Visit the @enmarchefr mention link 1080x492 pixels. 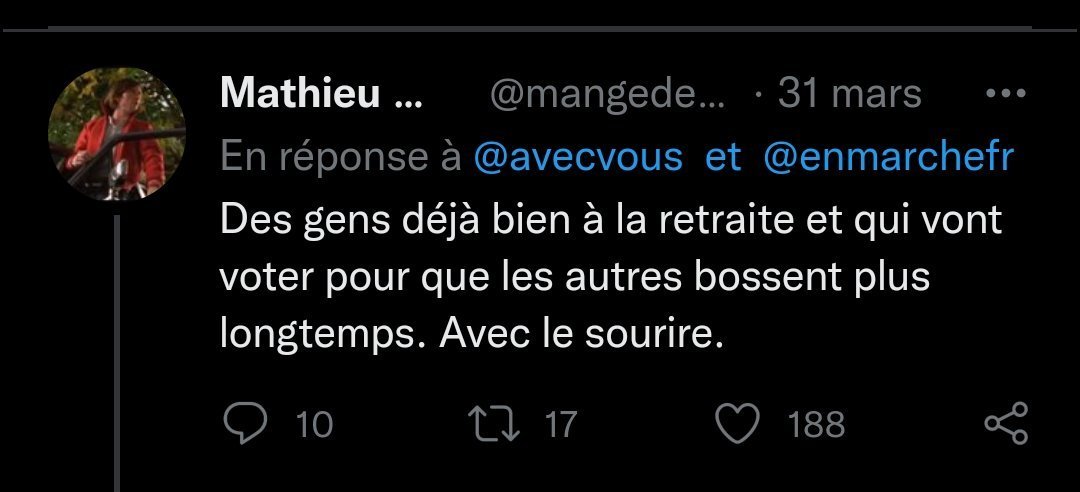point(889,157)
